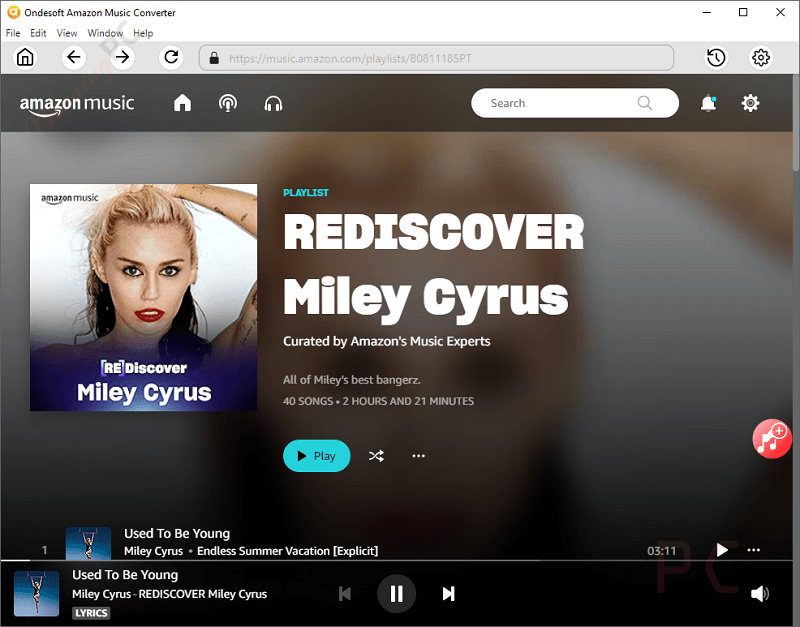Click the Amazon Music search field
Image resolution: width=800 pixels, height=627 pixels.
click(574, 103)
